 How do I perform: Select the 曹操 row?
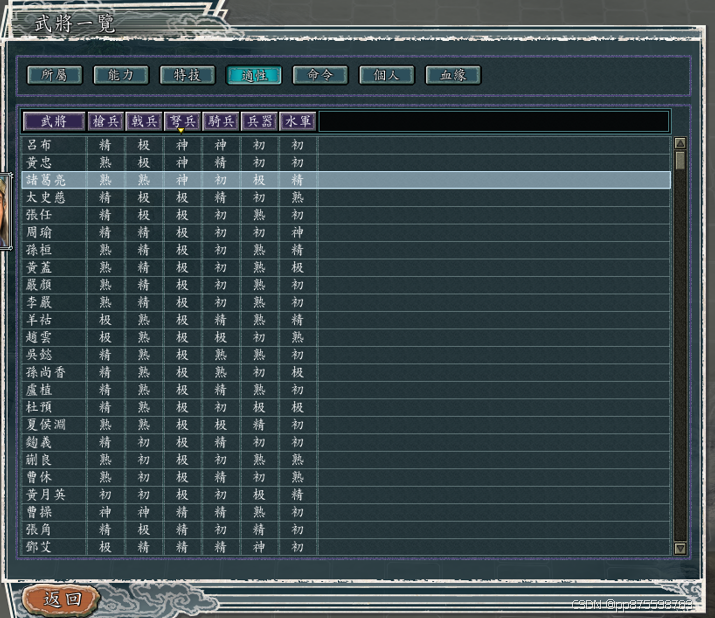[x=346, y=512]
